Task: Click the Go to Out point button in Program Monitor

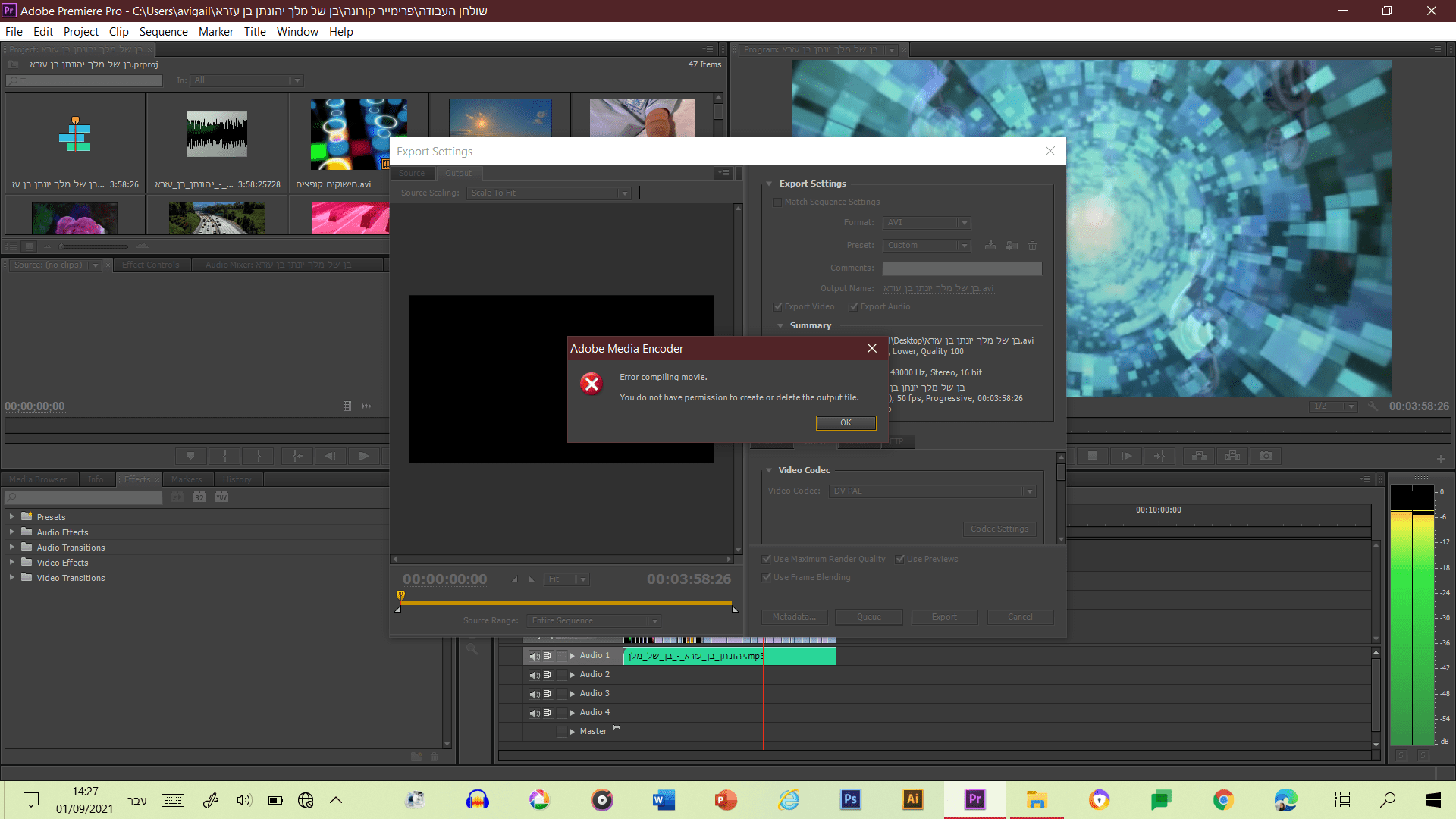Action: (x=1159, y=456)
